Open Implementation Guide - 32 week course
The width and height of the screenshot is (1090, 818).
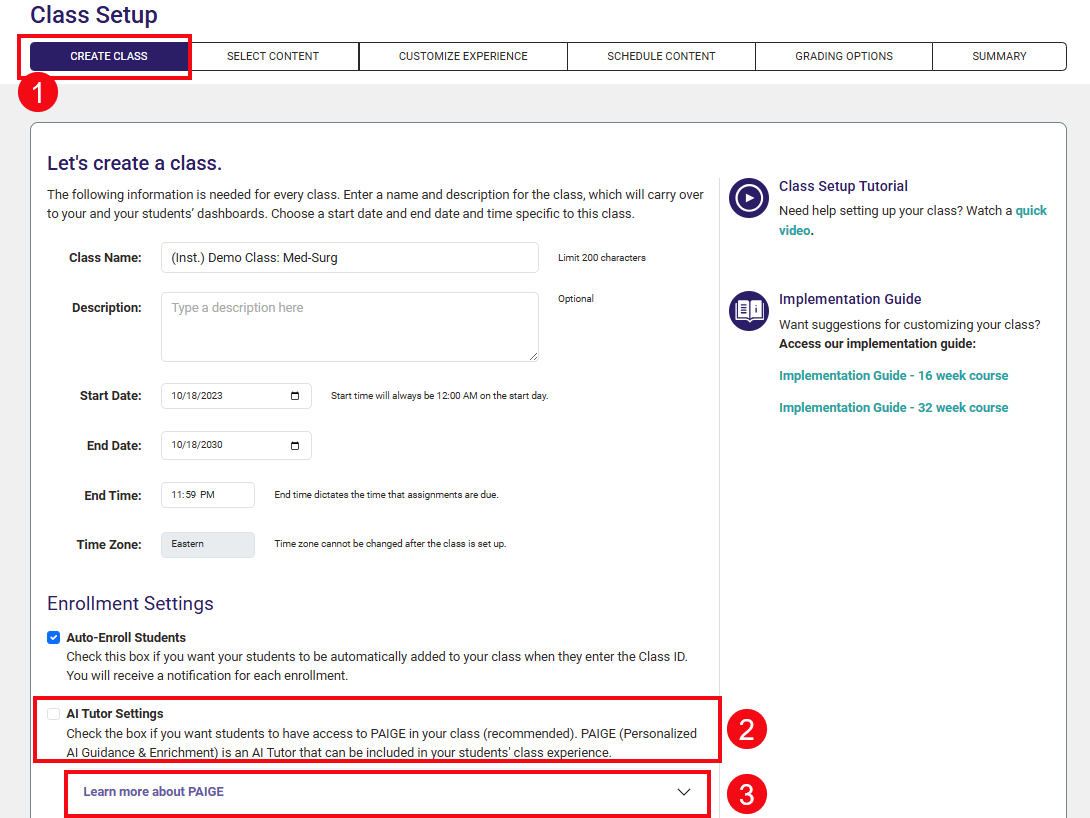(x=893, y=408)
